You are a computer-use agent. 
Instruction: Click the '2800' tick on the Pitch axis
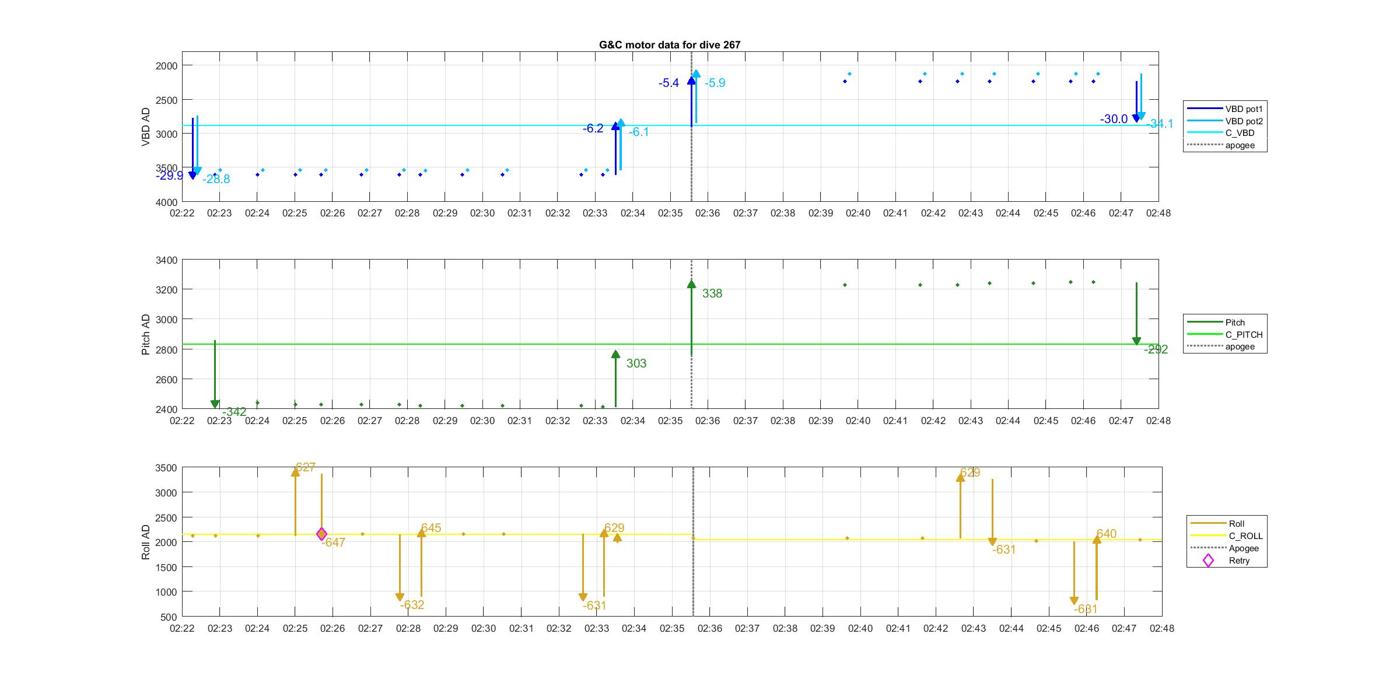165,350
